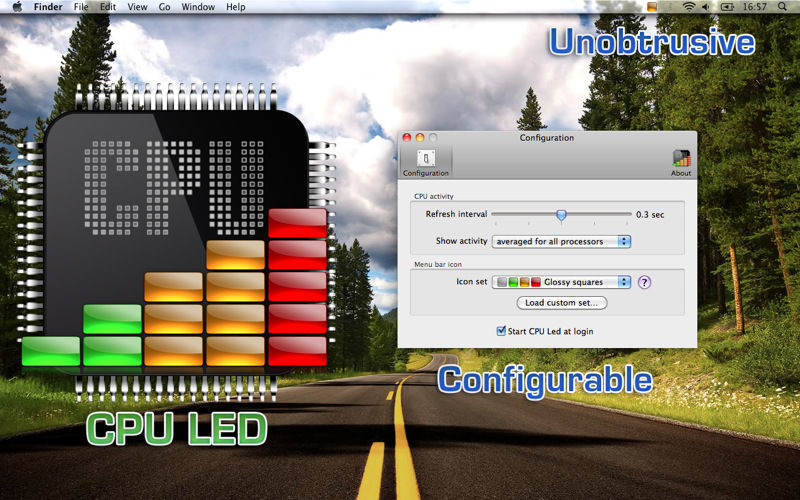800x500 pixels.
Task: Open the Go menu
Action: pyautogui.click(x=164, y=7)
